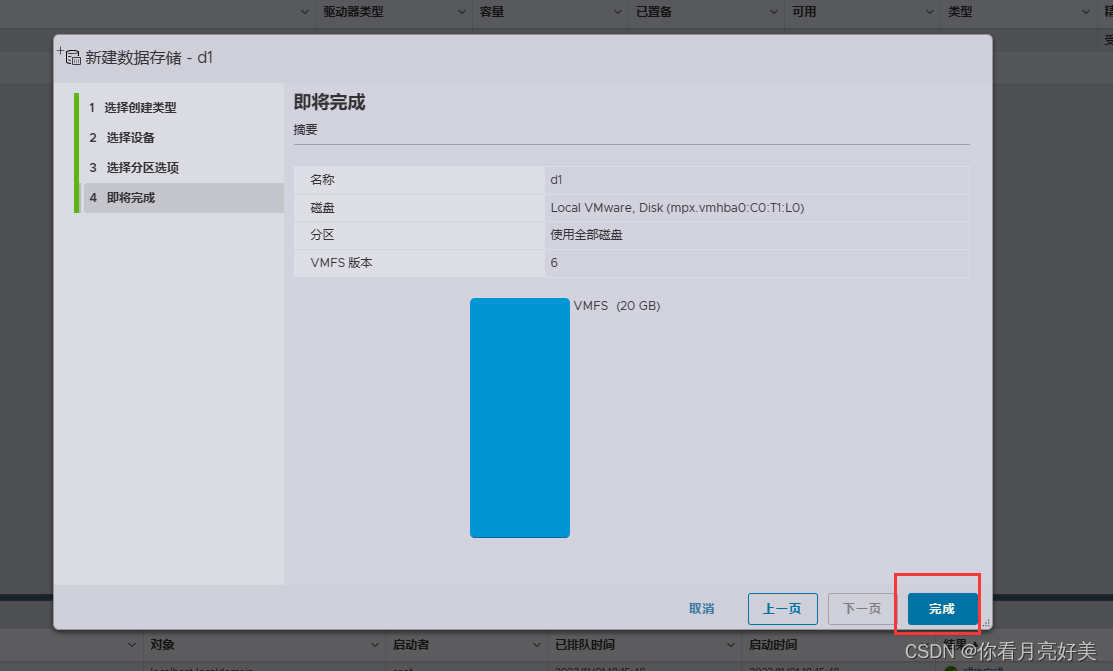Click the 名称 value d1

(x=556, y=180)
